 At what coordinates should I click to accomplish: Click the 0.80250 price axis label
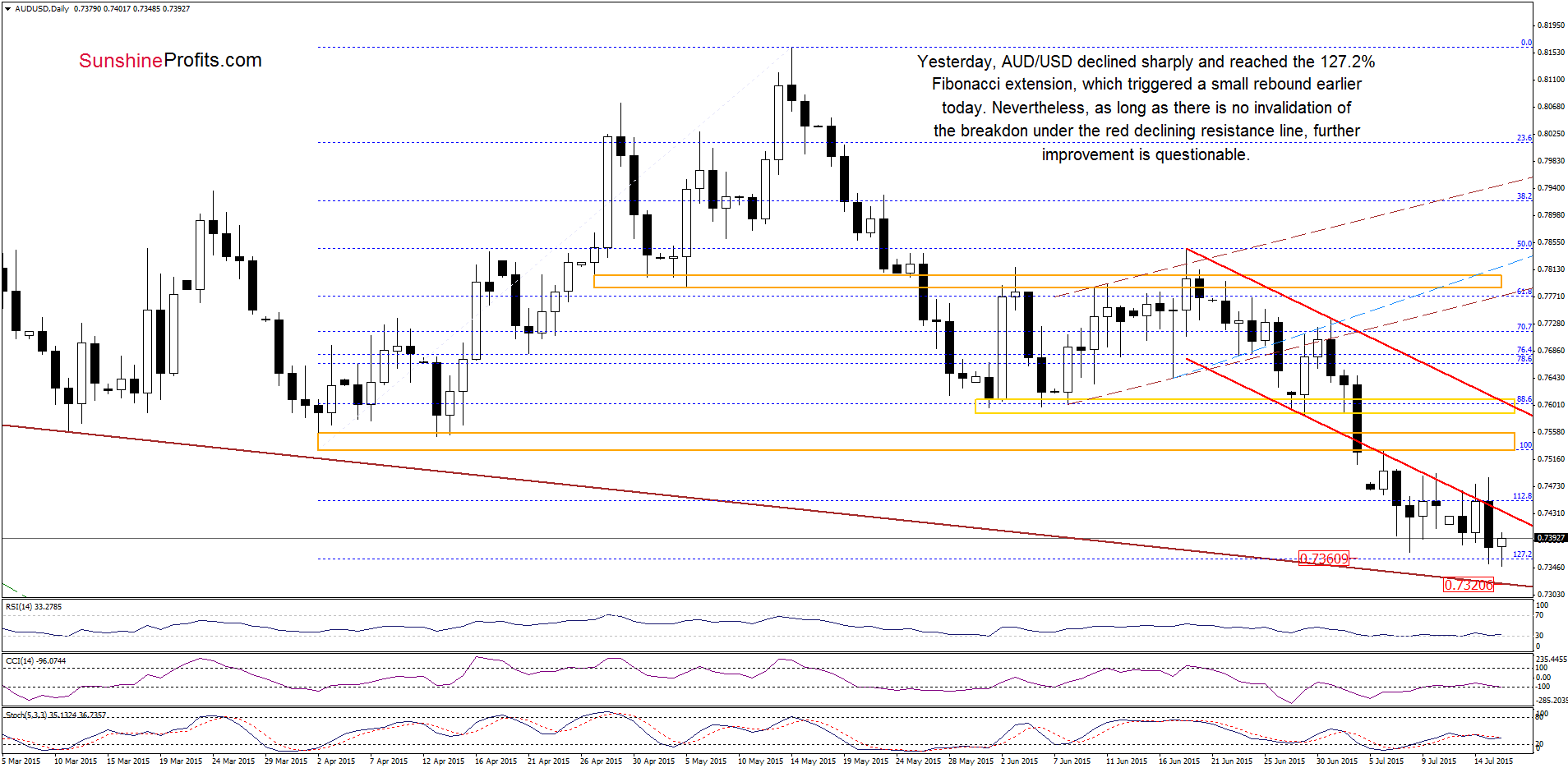coord(1552,134)
